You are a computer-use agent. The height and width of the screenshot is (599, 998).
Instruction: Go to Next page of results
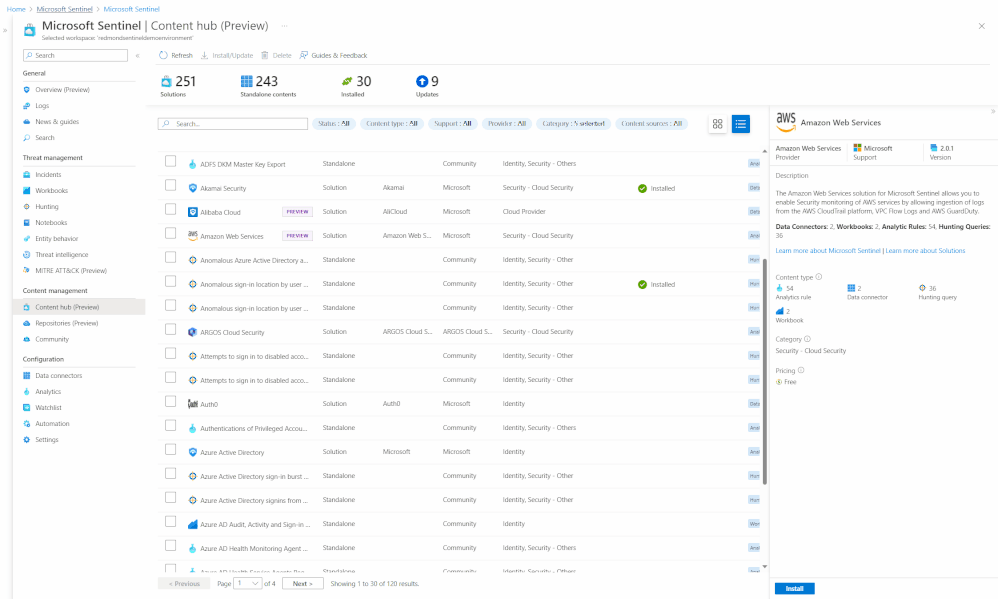pyautogui.click(x=303, y=584)
